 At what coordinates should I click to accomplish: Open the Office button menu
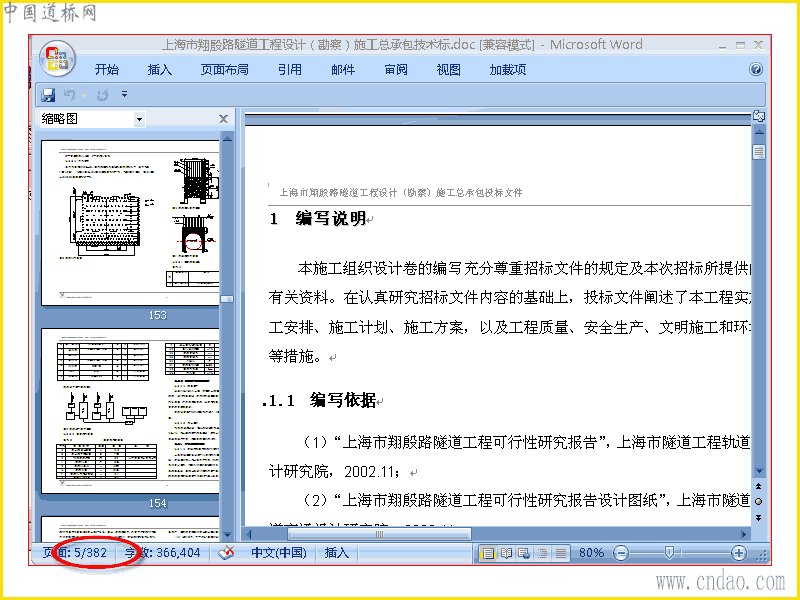58,58
